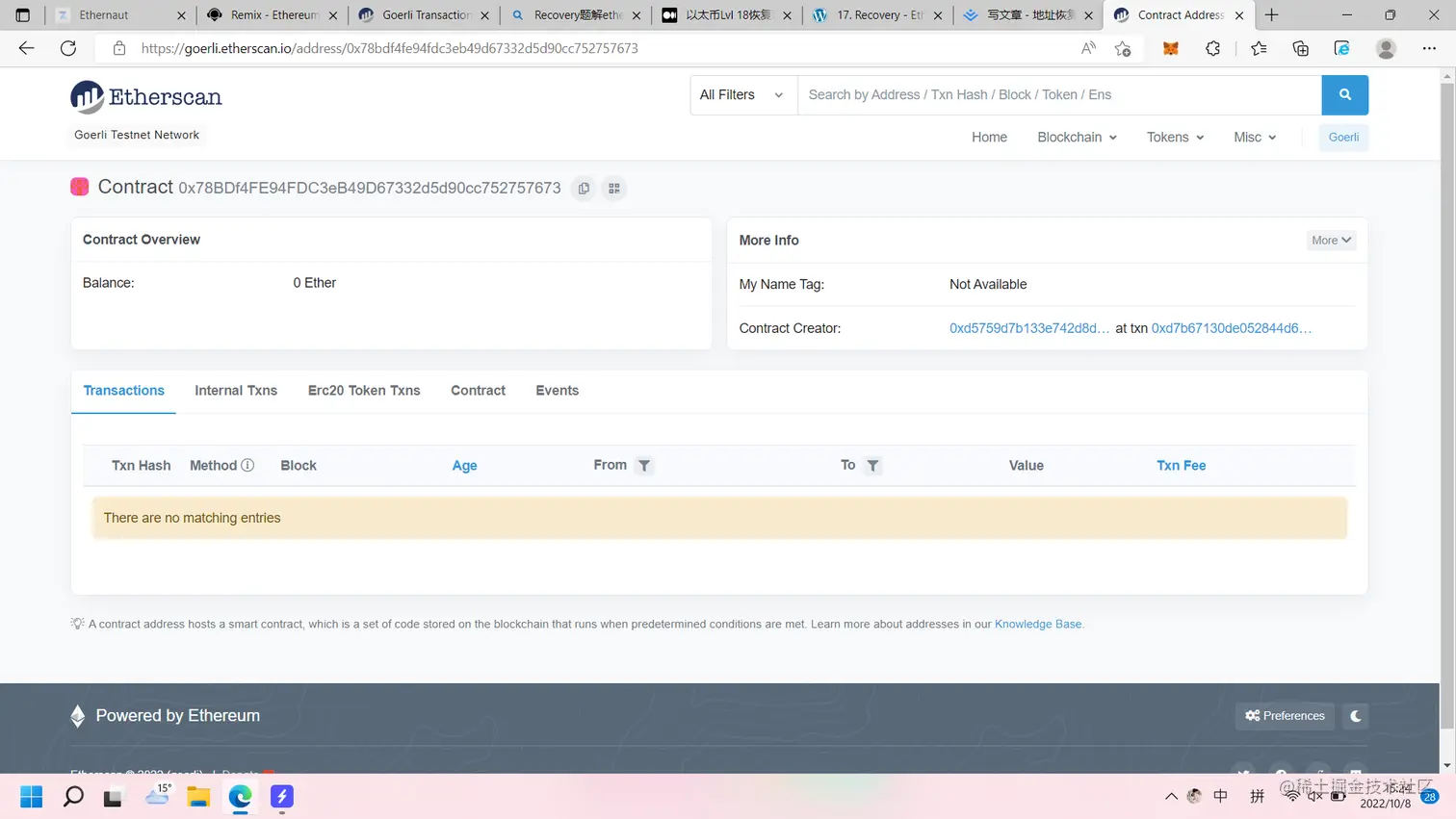Viewport: 1456px width, 819px height.
Task: Open the Method info tooltip icon
Action: pyautogui.click(x=247, y=465)
